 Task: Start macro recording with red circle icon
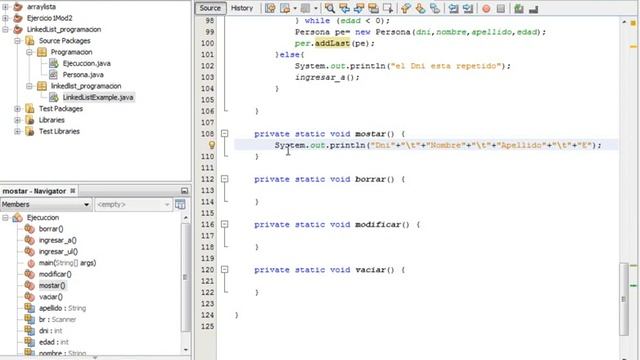(486, 9)
